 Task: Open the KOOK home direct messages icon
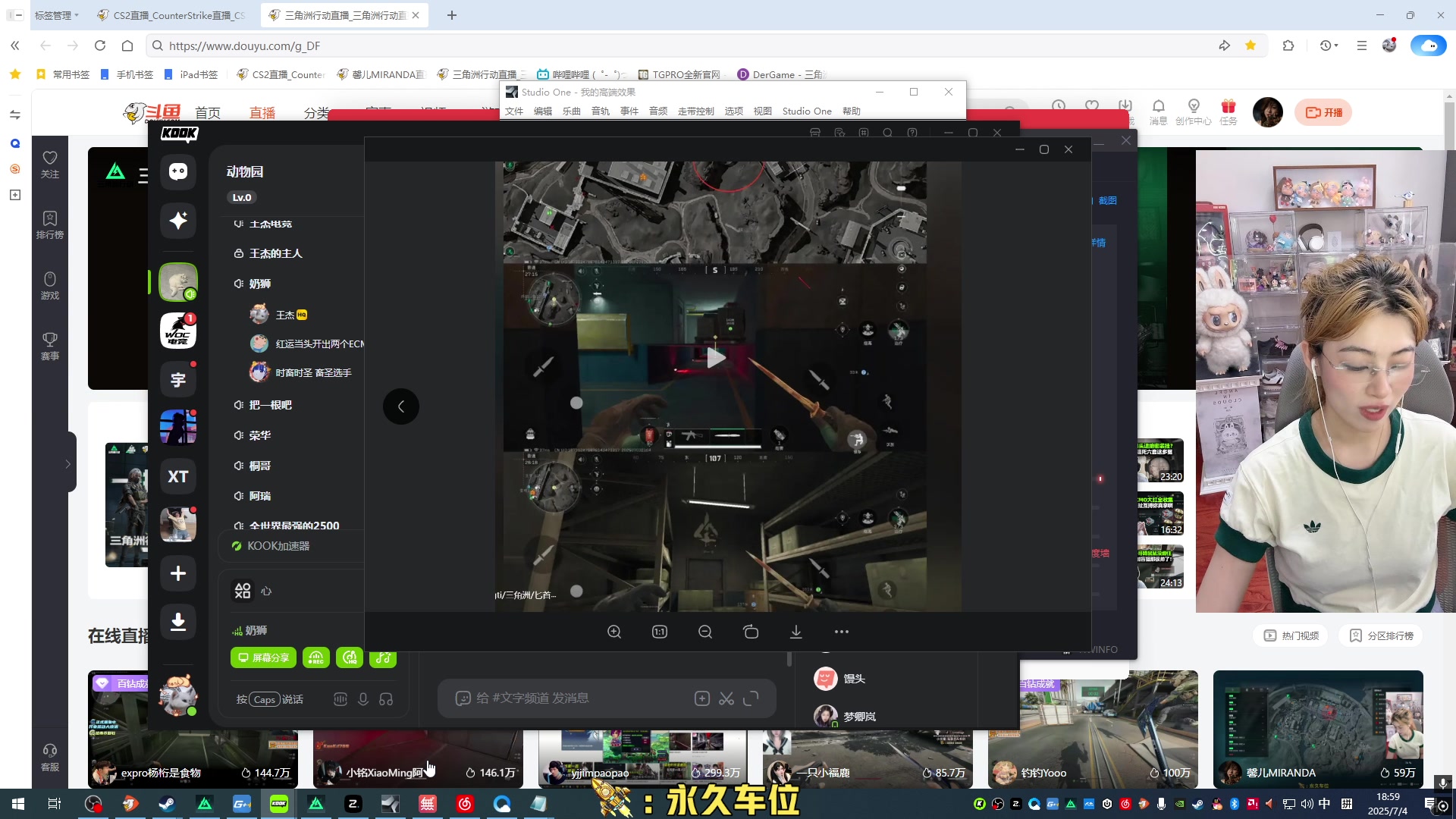[178, 171]
